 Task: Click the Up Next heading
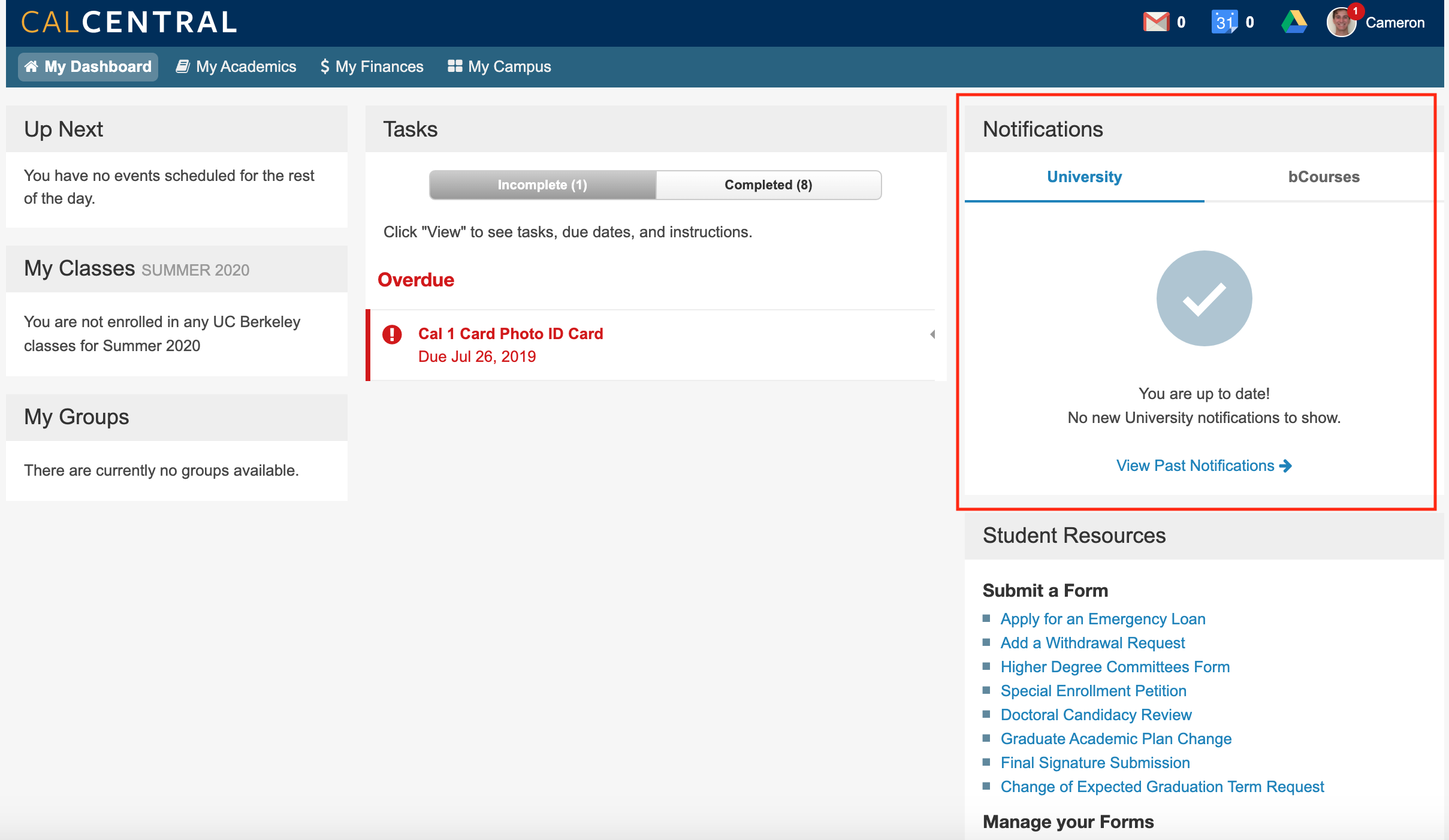point(64,129)
